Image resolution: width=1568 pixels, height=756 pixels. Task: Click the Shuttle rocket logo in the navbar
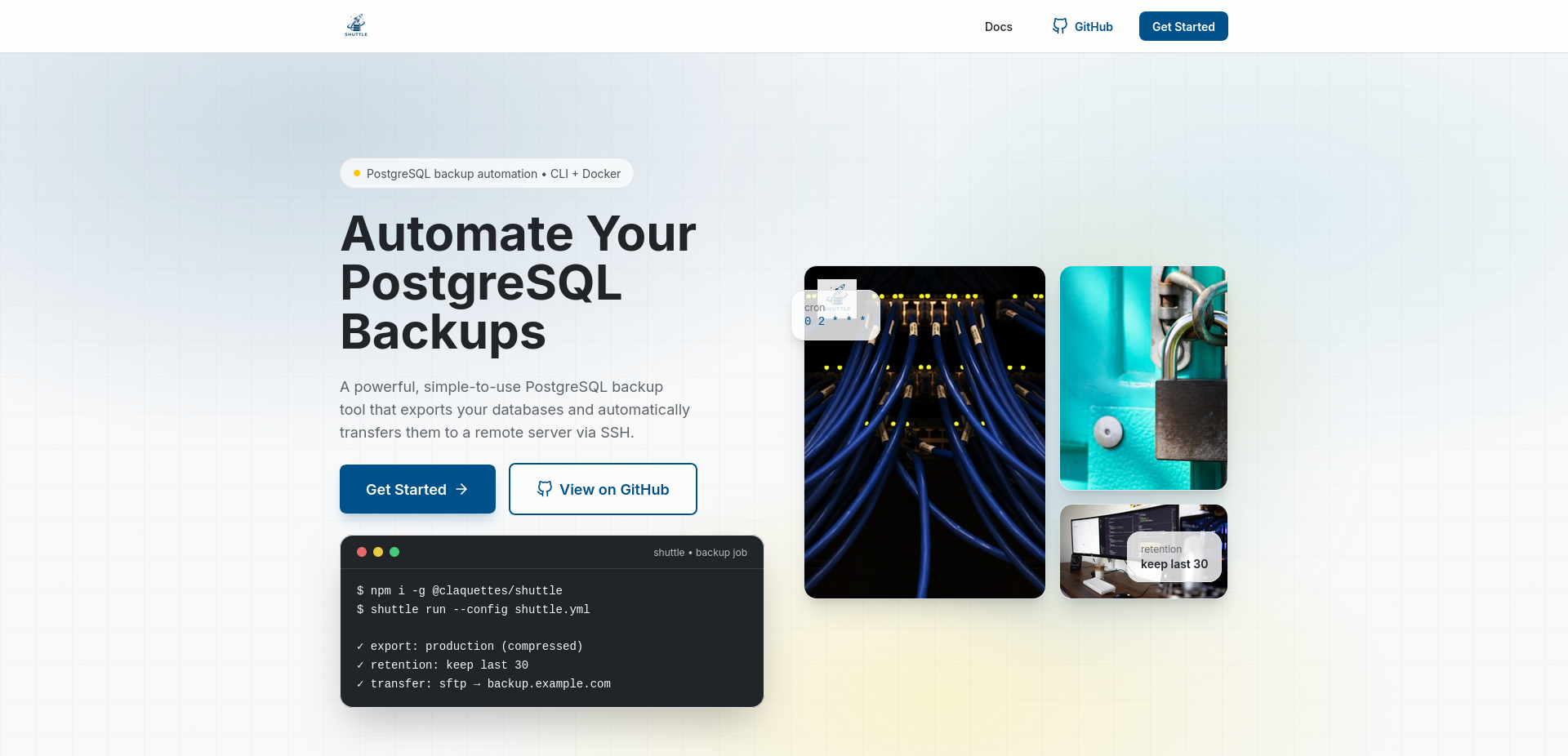[355, 25]
